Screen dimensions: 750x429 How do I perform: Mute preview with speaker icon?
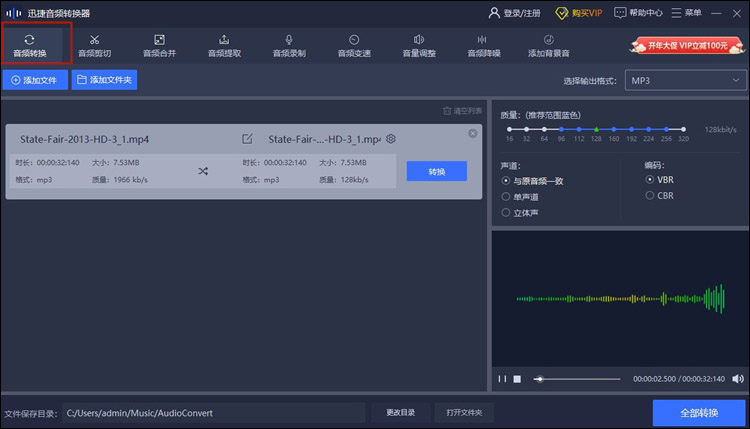tap(738, 379)
